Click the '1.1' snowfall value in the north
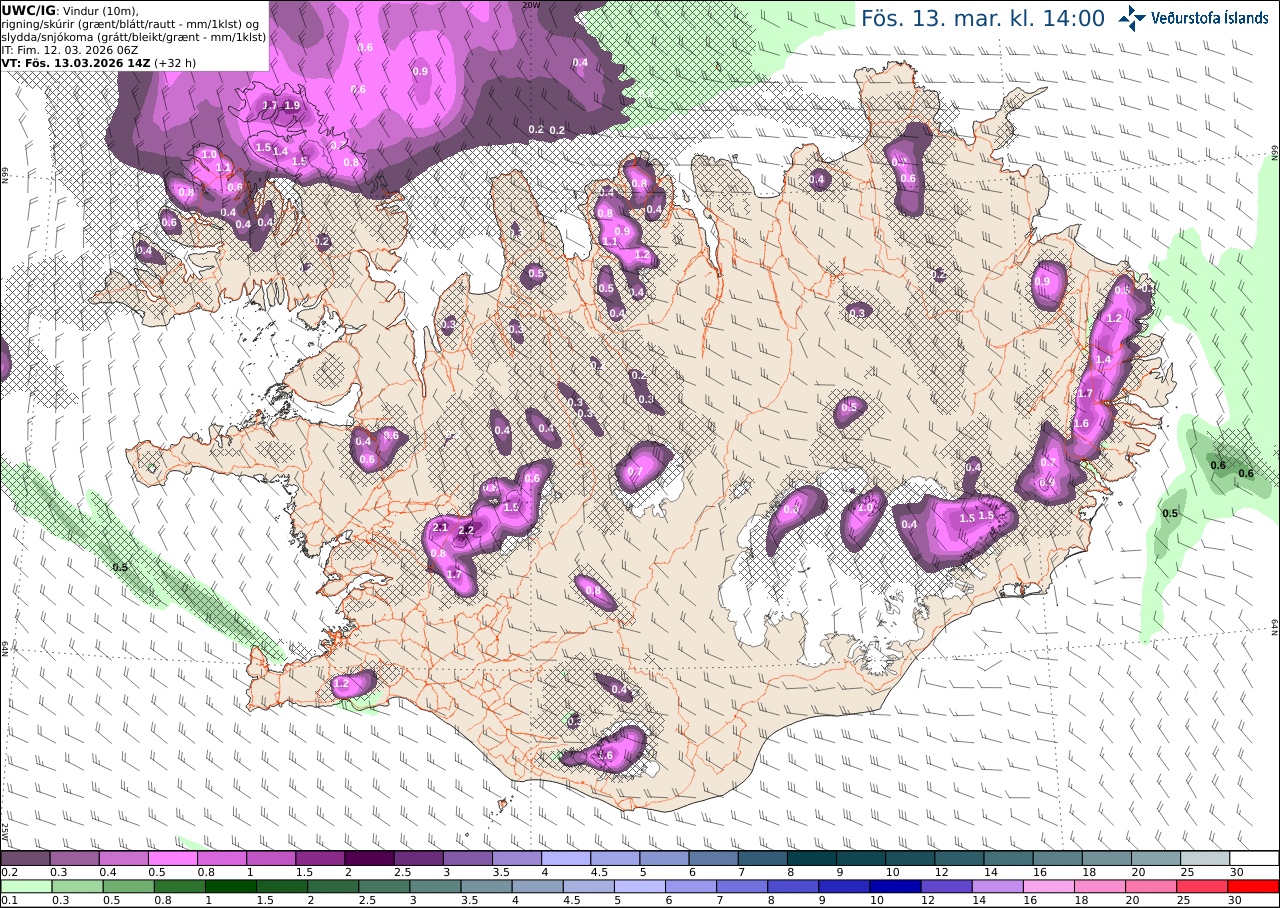 coord(610,241)
